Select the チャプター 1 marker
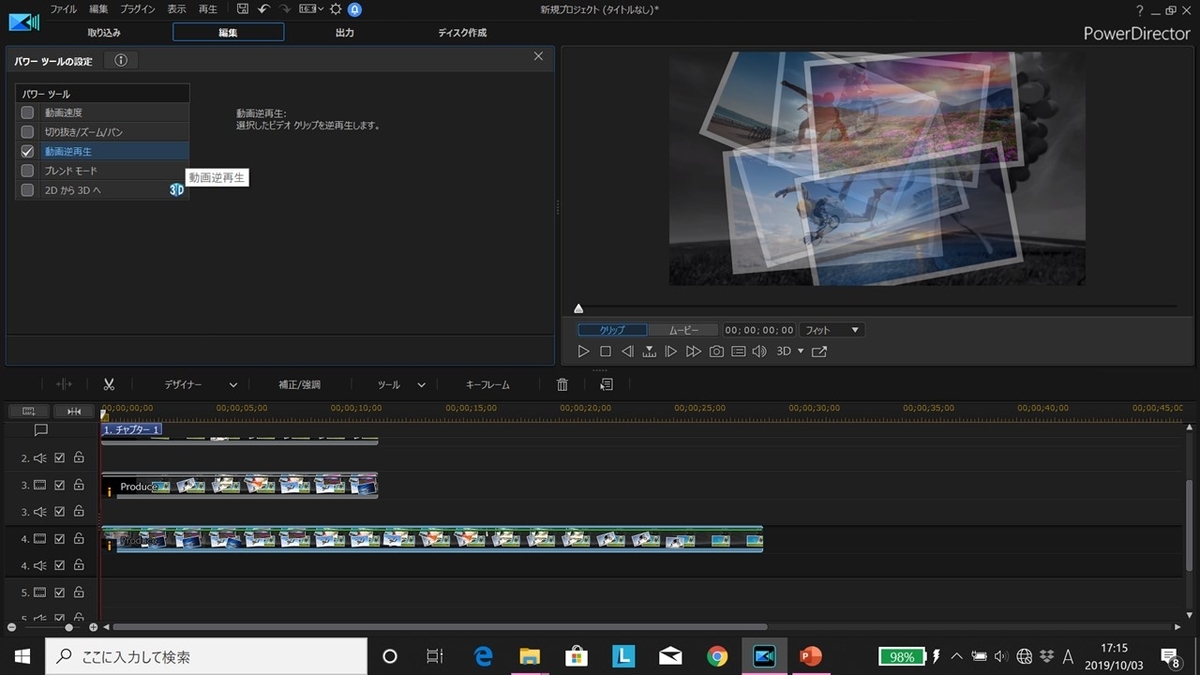This screenshot has width=1200, height=675. [131, 430]
